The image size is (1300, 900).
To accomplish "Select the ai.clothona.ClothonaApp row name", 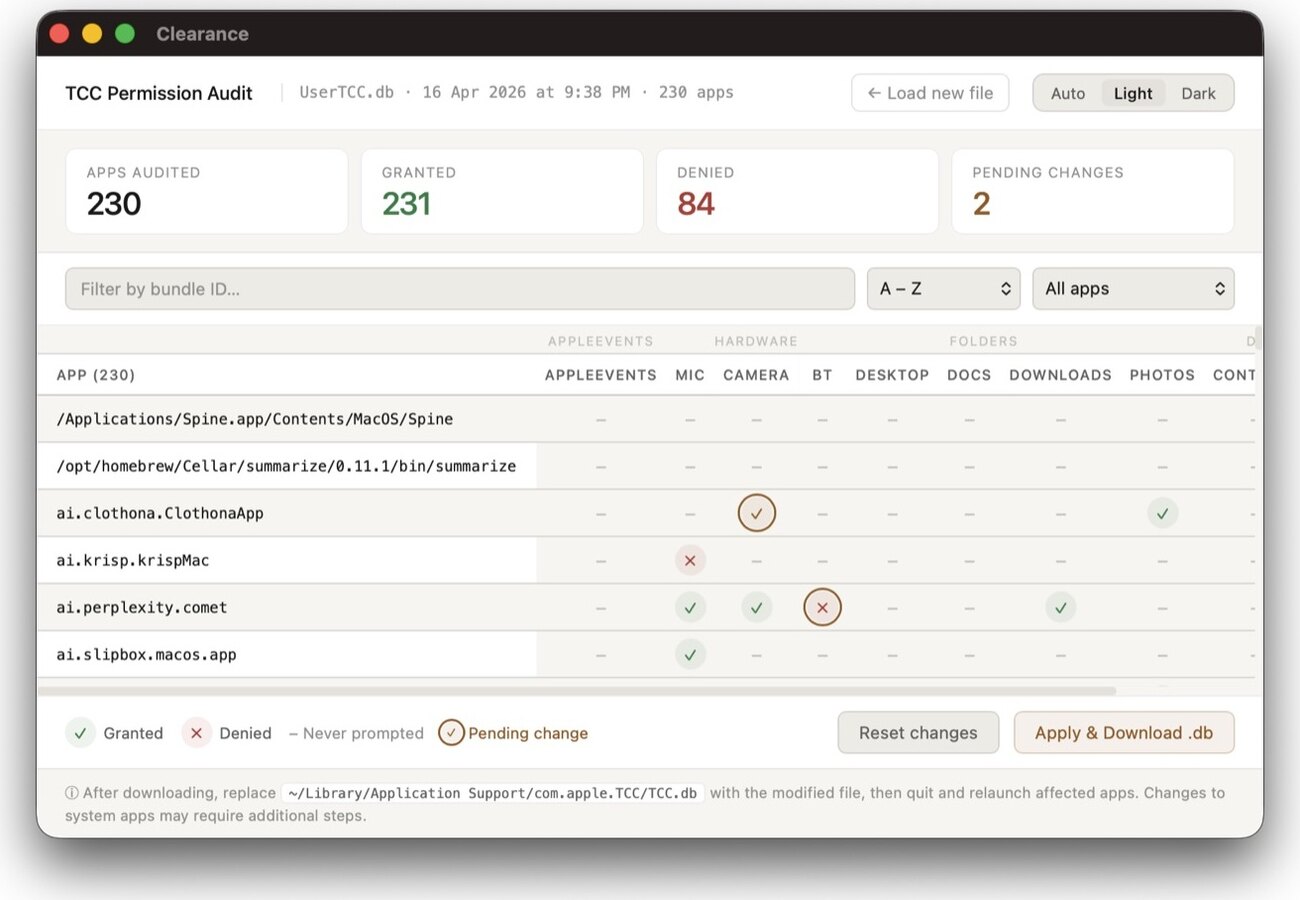I will point(160,513).
